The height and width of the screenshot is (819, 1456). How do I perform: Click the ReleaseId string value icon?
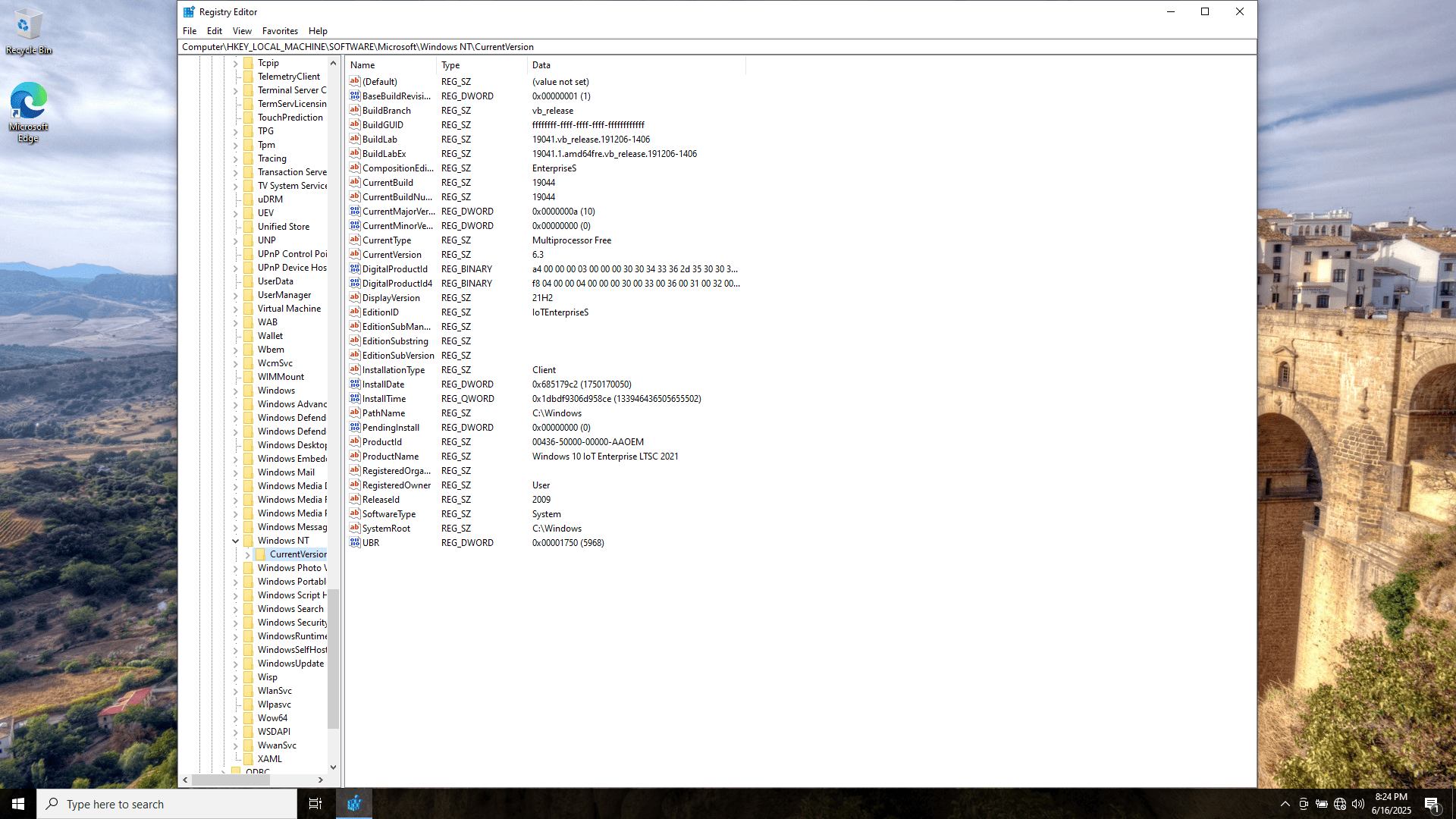pyautogui.click(x=354, y=500)
